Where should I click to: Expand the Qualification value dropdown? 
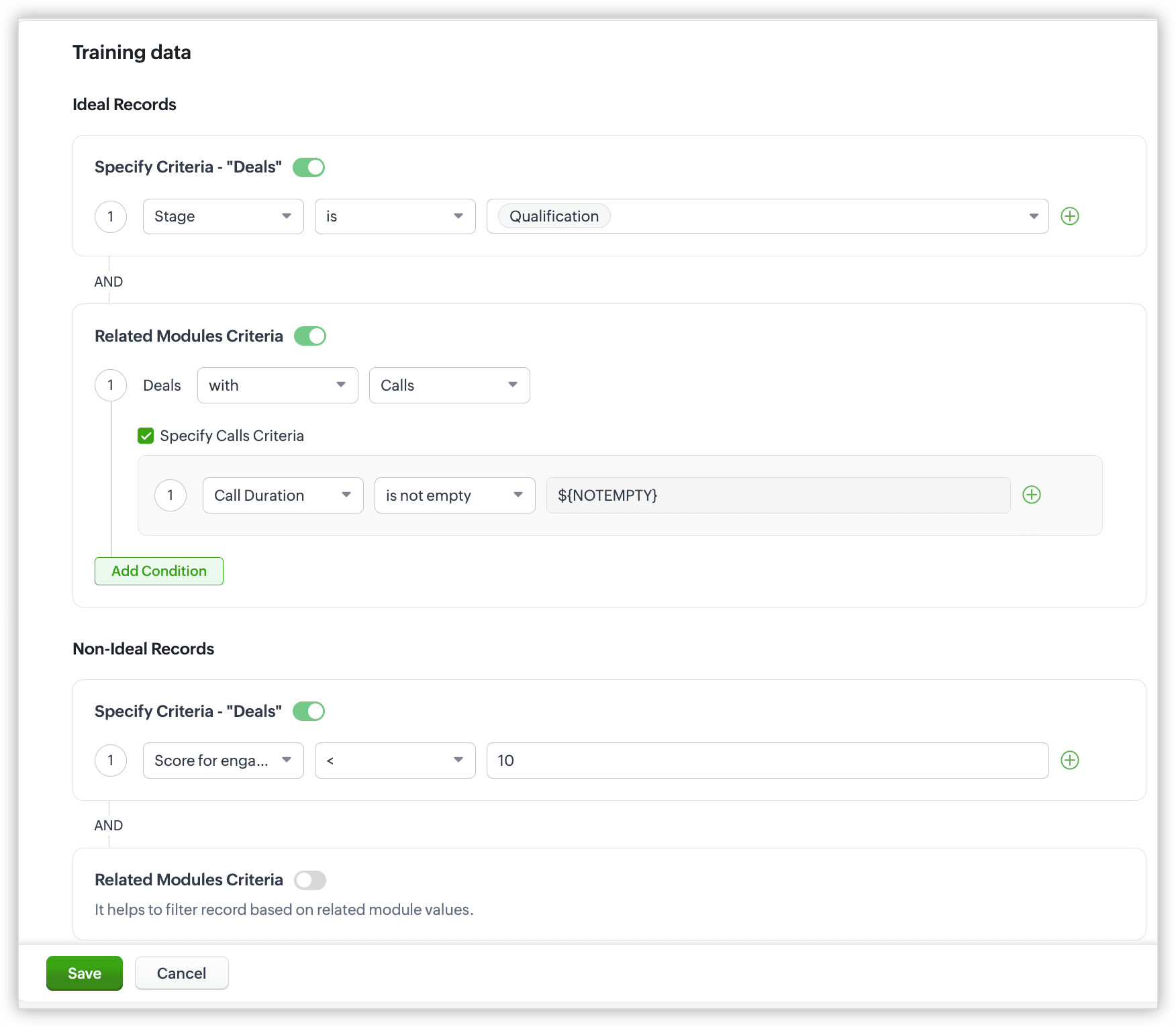coord(1034,216)
